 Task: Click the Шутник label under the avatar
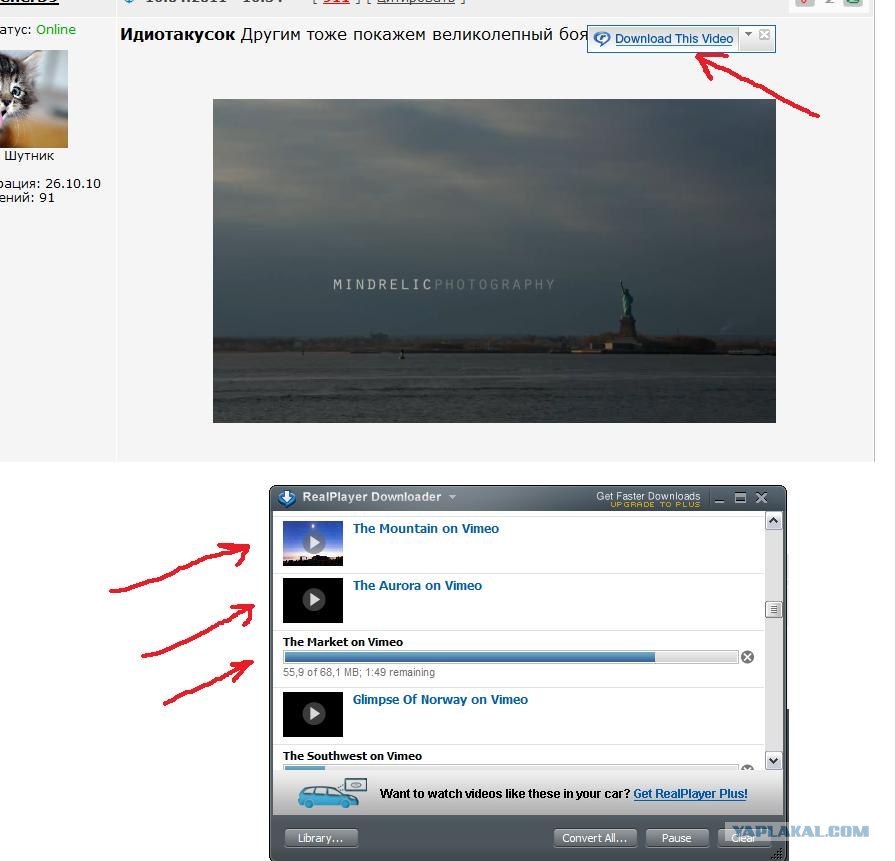[29, 156]
